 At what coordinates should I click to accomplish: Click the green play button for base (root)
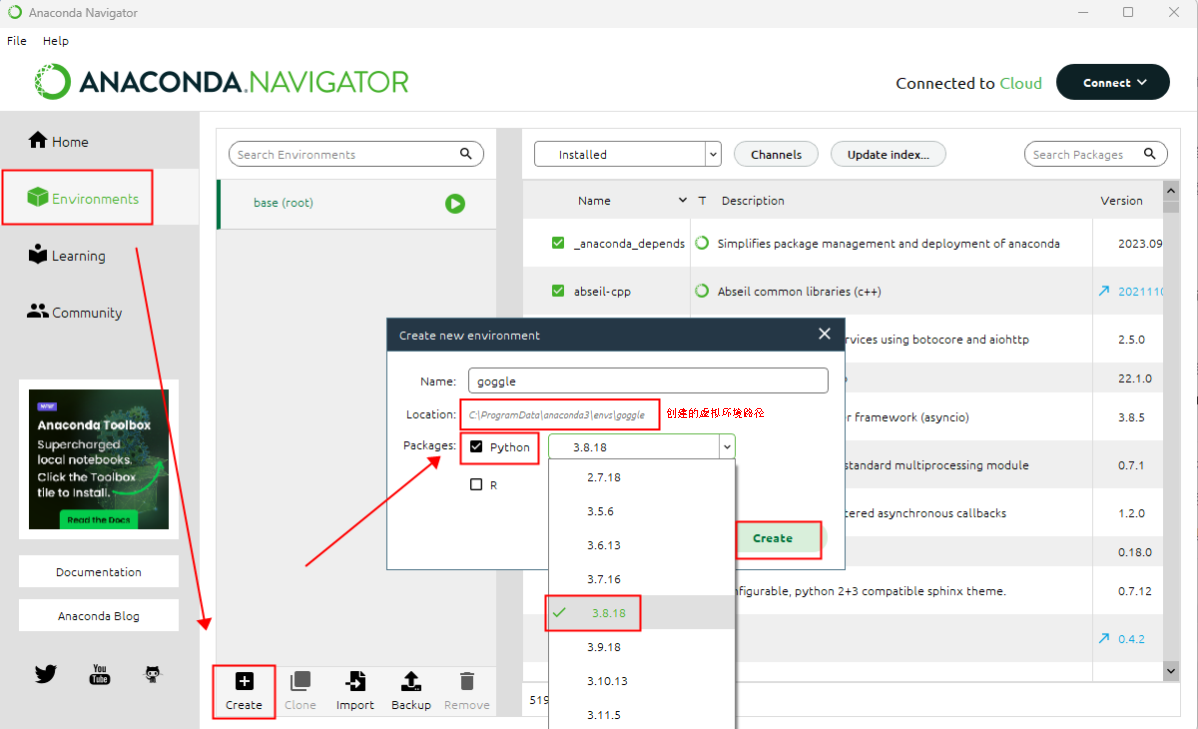coord(455,203)
